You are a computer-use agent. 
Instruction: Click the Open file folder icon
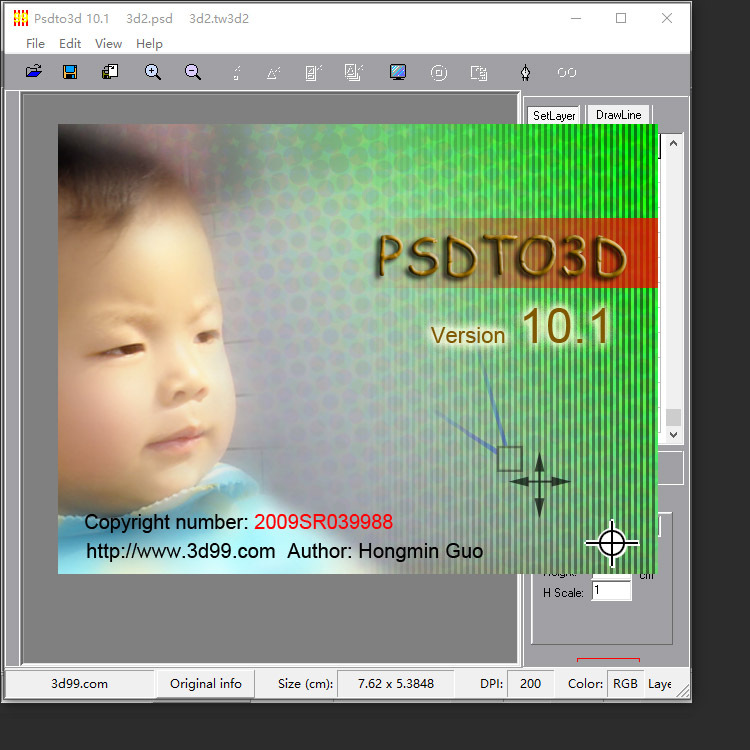click(34, 72)
